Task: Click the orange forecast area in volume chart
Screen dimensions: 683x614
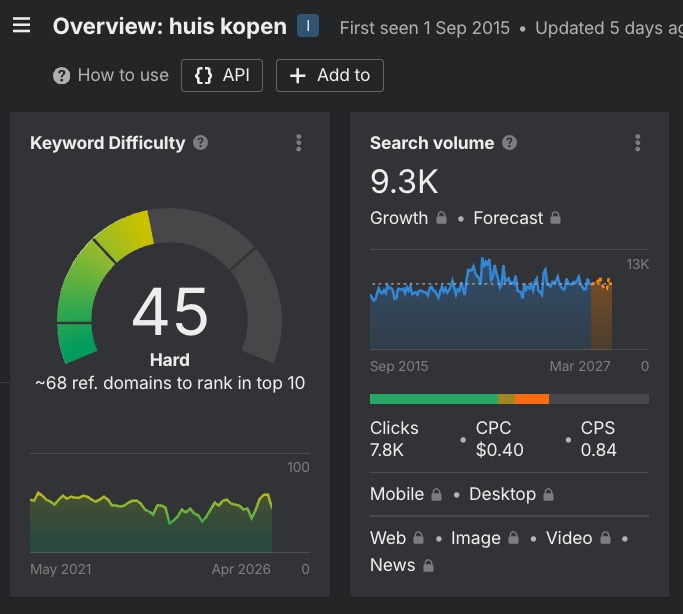Action: 602,315
